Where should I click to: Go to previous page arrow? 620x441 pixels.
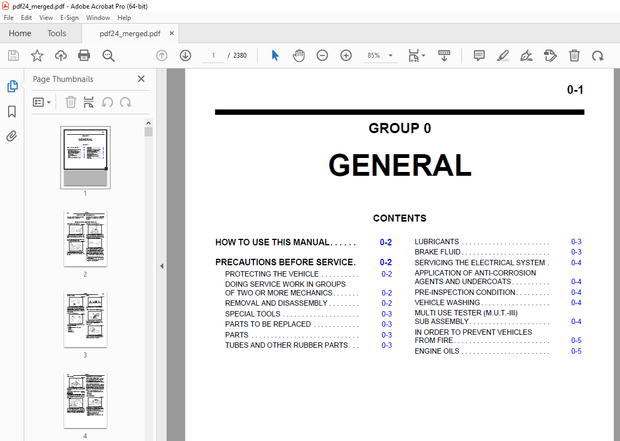(x=162, y=55)
